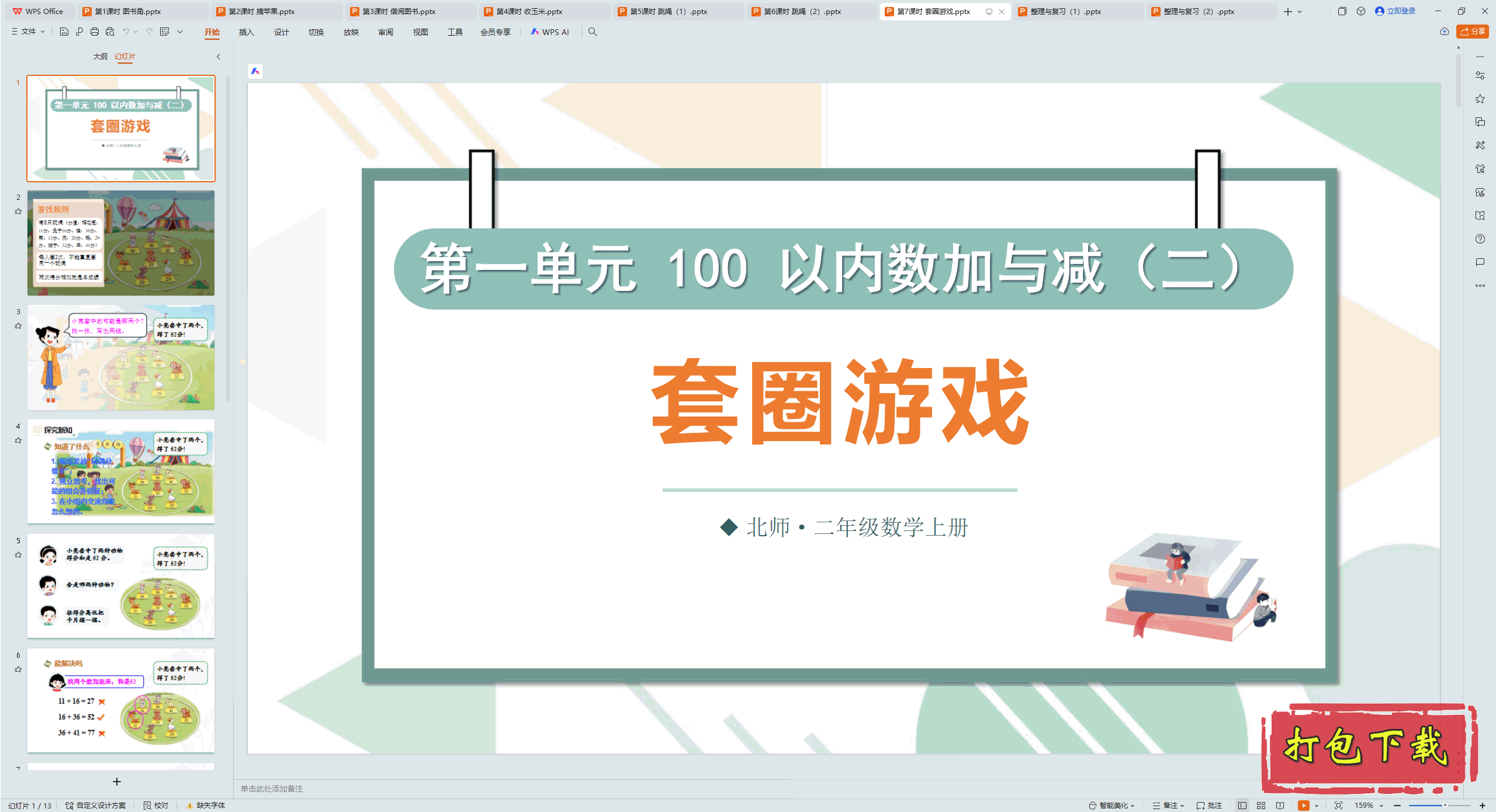Toggle normal view layout button
This screenshot has height=812, width=1496.
[1242, 805]
